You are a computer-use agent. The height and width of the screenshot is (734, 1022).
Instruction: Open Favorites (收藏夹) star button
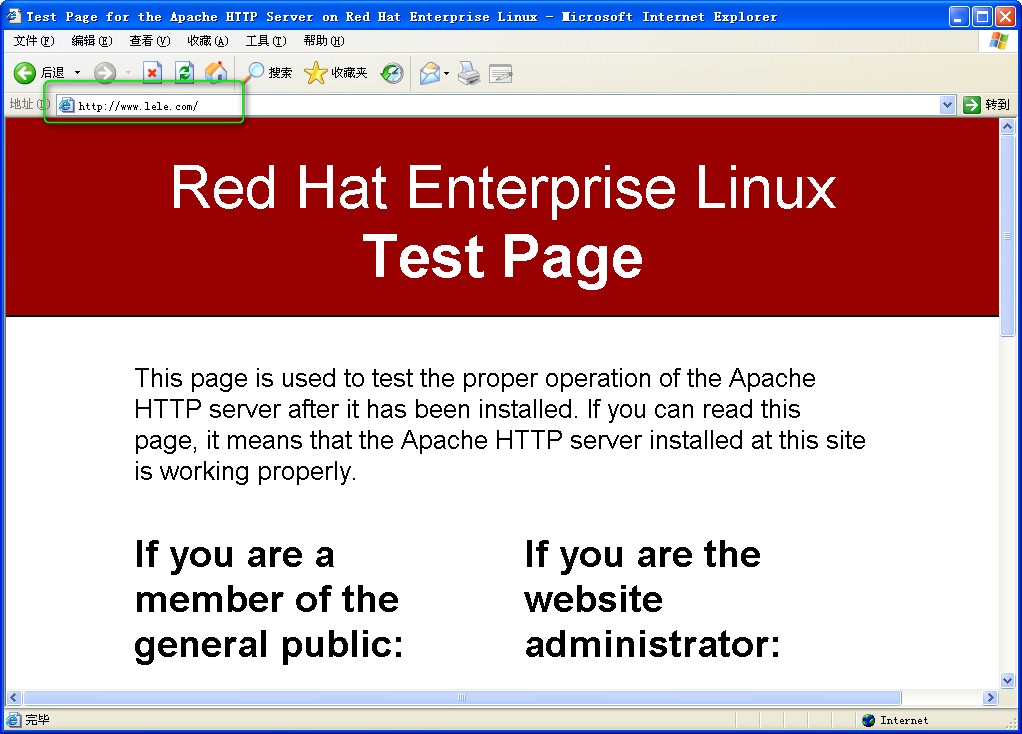tap(336, 72)
